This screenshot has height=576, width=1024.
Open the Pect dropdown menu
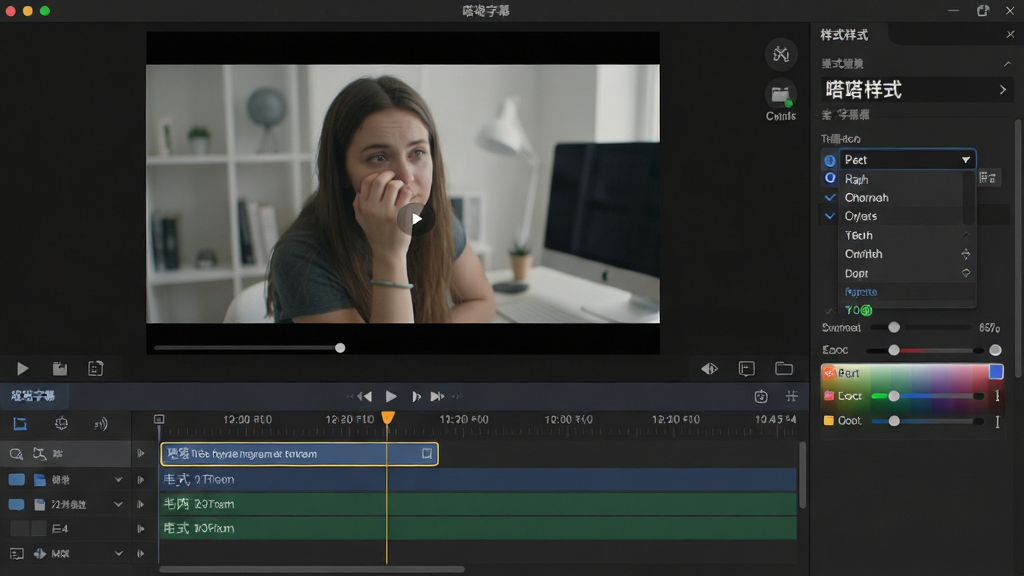pos(907,159)
